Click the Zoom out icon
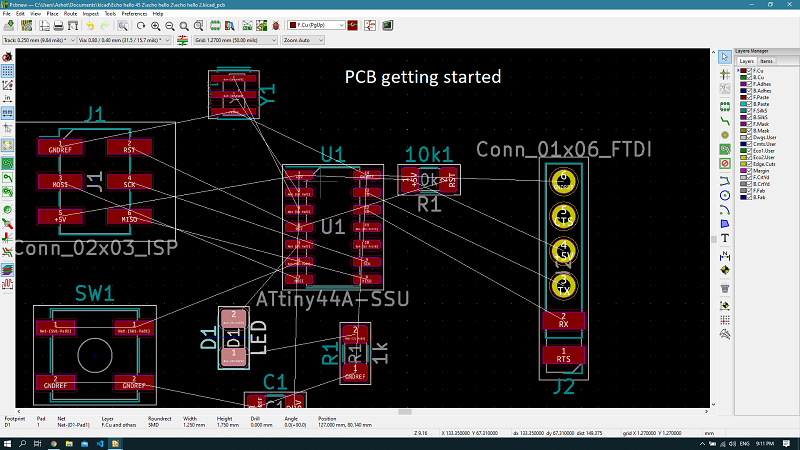This screenshot has height=450, width=800. (170, 26)
